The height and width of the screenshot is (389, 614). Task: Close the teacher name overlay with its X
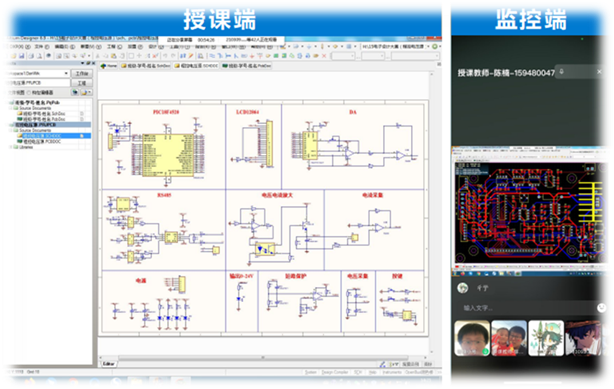599,72
